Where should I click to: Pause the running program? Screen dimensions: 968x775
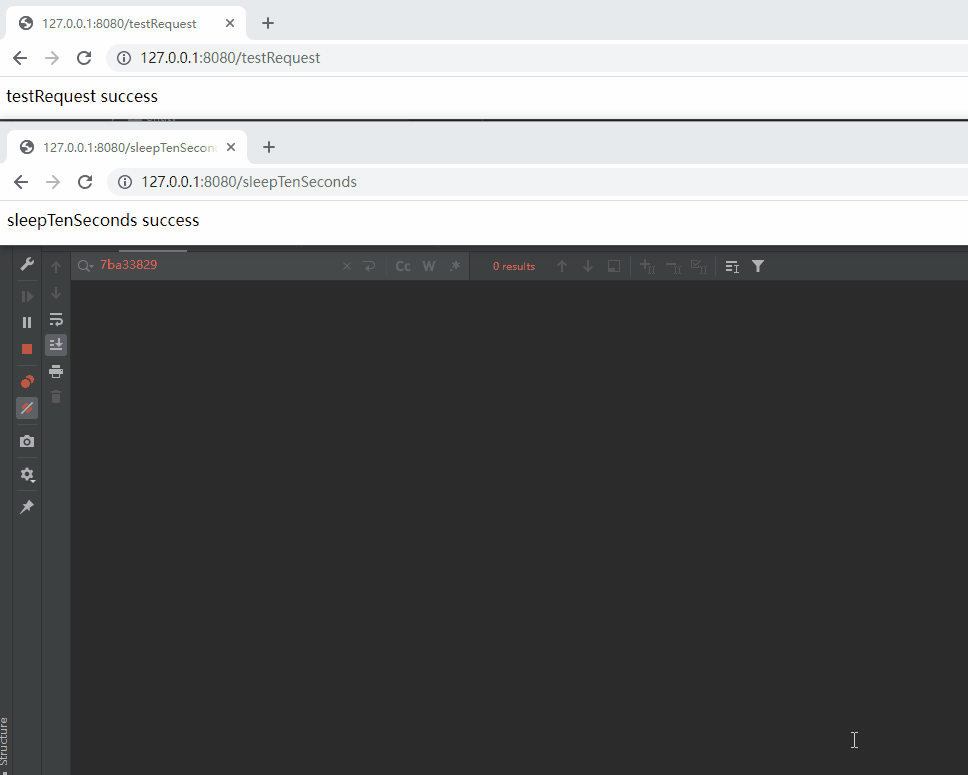(x=27, y=322)
